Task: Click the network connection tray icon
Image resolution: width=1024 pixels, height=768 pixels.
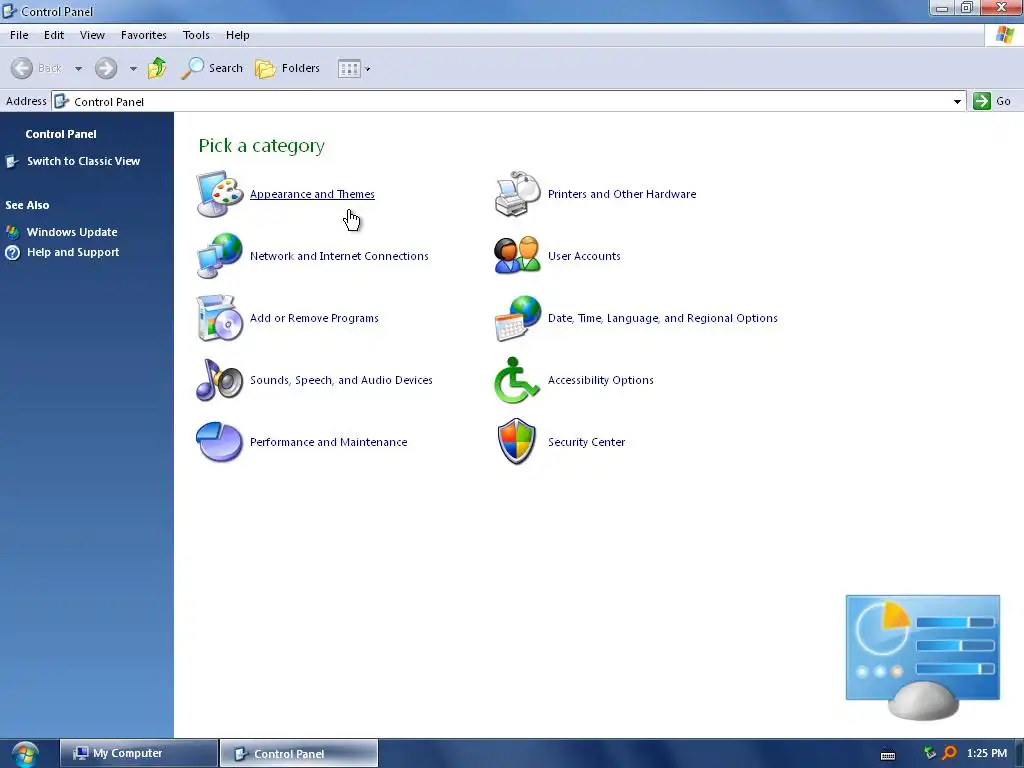Action: point(930,753)
